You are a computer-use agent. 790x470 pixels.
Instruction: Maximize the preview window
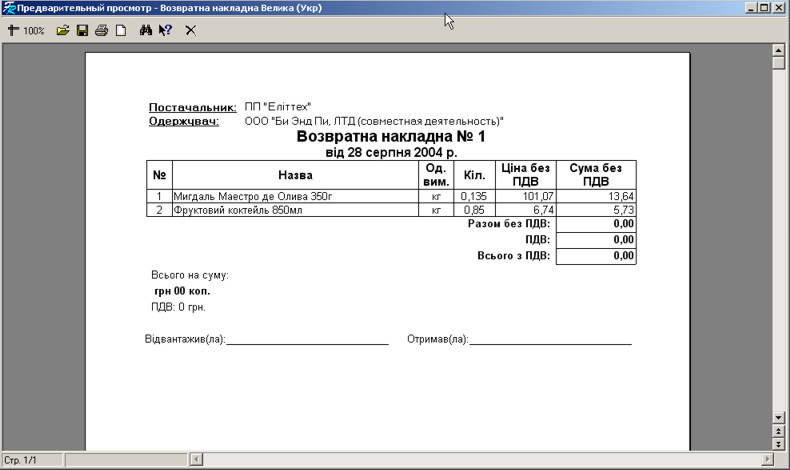(765, 7)
